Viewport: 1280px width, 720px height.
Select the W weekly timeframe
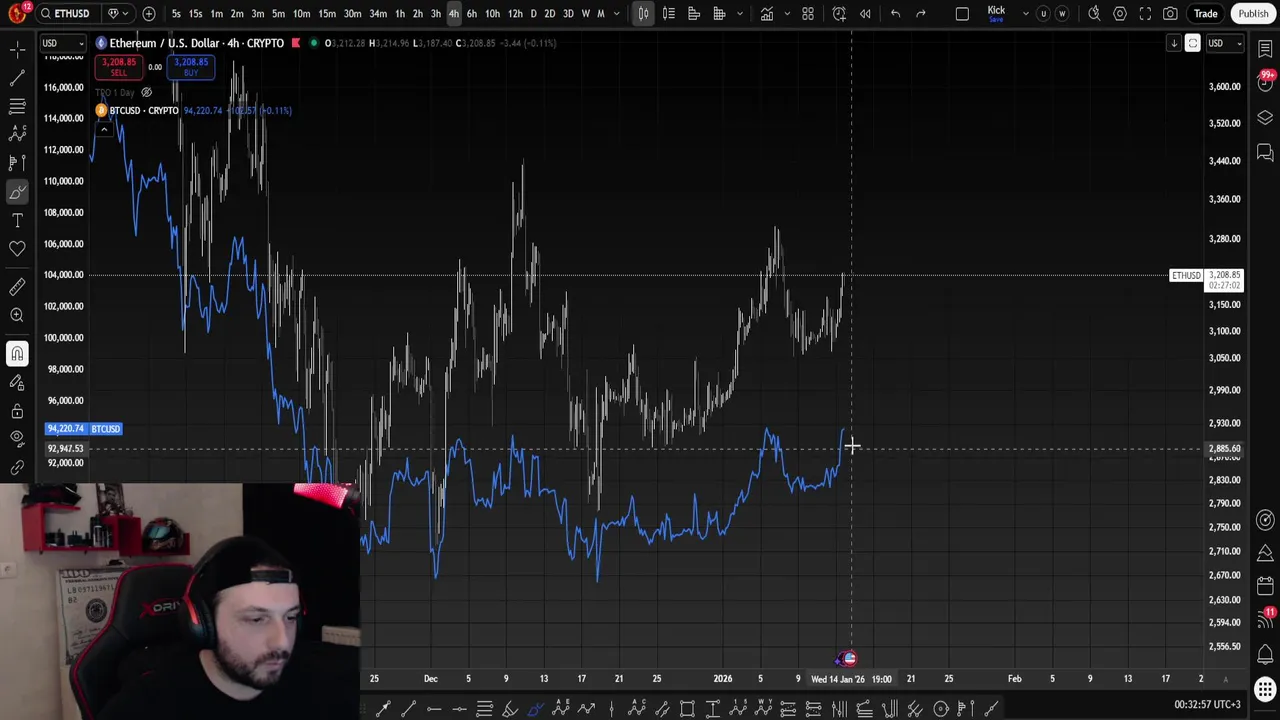click(586, 14)
